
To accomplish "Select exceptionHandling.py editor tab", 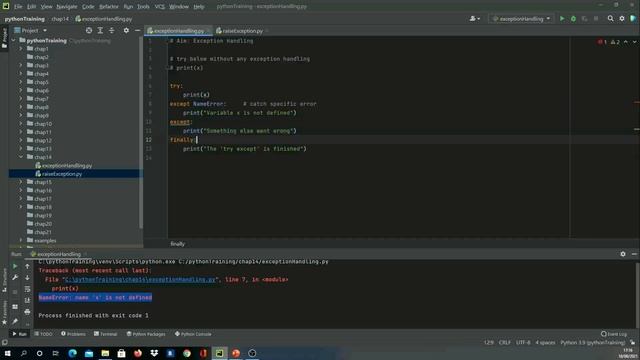I will click(x=178, y=31).
